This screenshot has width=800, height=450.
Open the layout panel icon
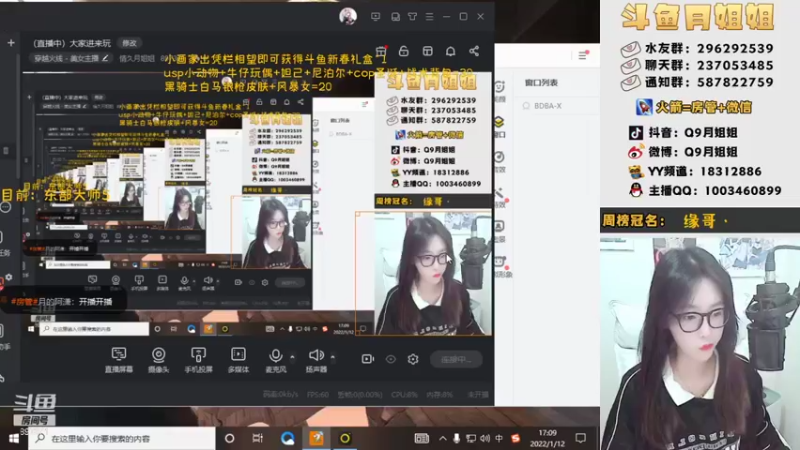[x=428, y=51]
